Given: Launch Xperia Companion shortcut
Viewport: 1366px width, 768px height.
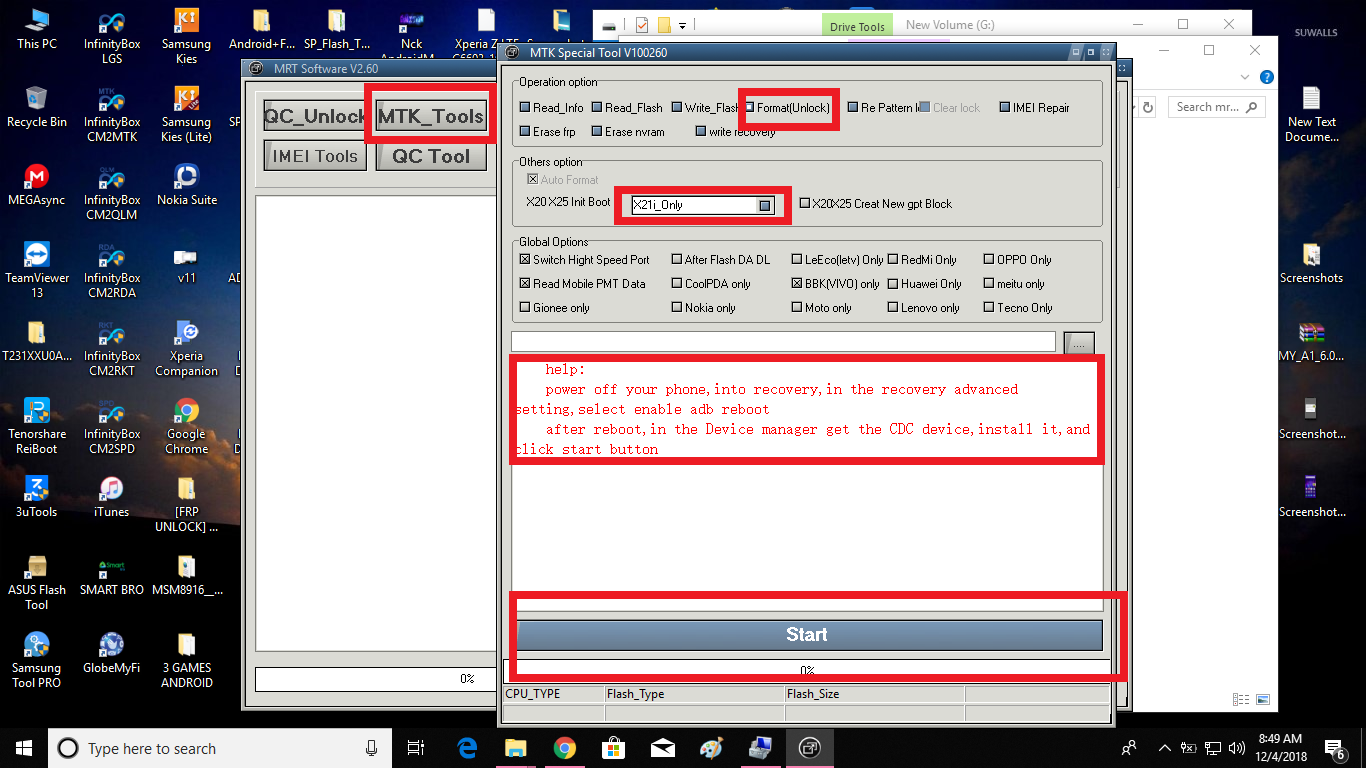Looking at the screenshot, I should tap(186, 348).
